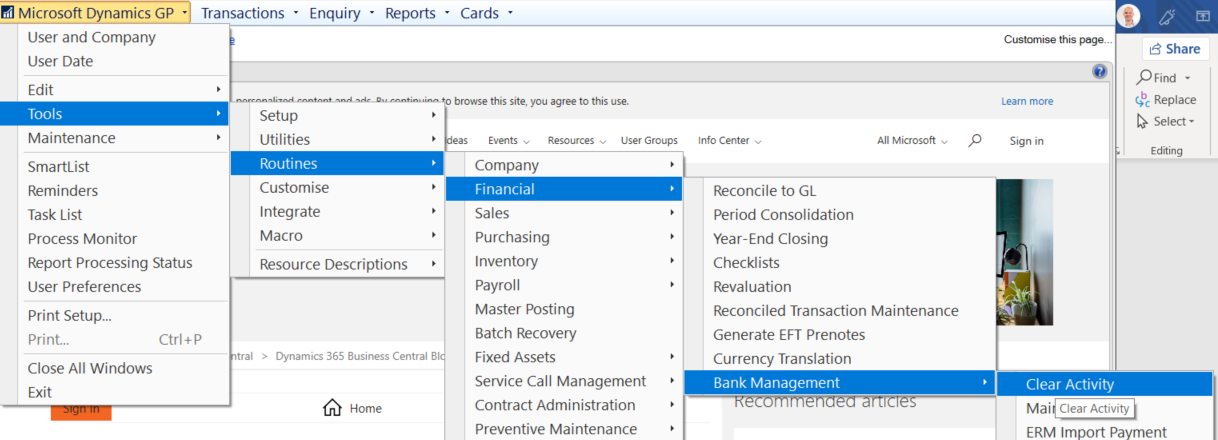This screenshot has height=440, width=1218.
Task: Click the Microsoft Dynamics GP logo icon
Action: tap(10, 13)
